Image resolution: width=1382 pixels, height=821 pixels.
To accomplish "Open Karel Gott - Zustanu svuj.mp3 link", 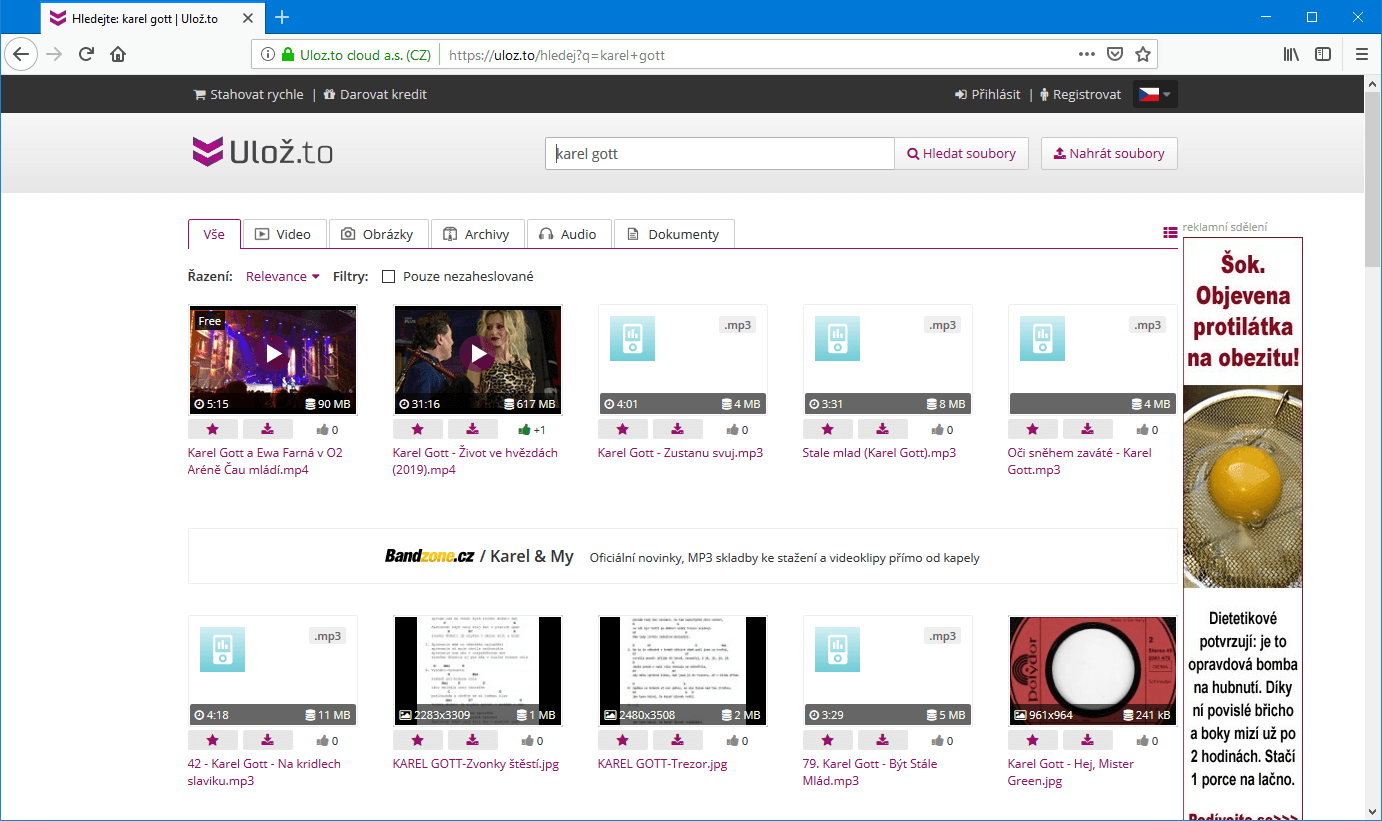I will pyautogui.click(x=680, y=453).
